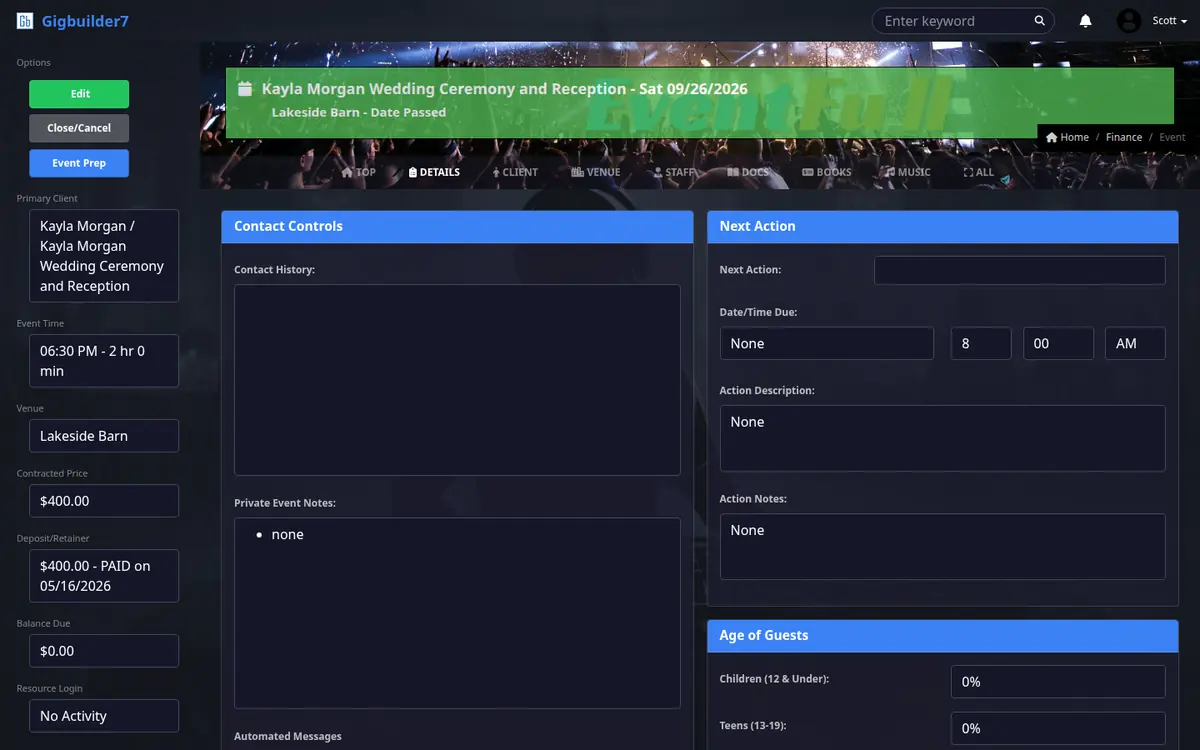This screenshot has width=1200, height=750.
Task: Switch to the MUSIC tab
Action: coord(907,172)
